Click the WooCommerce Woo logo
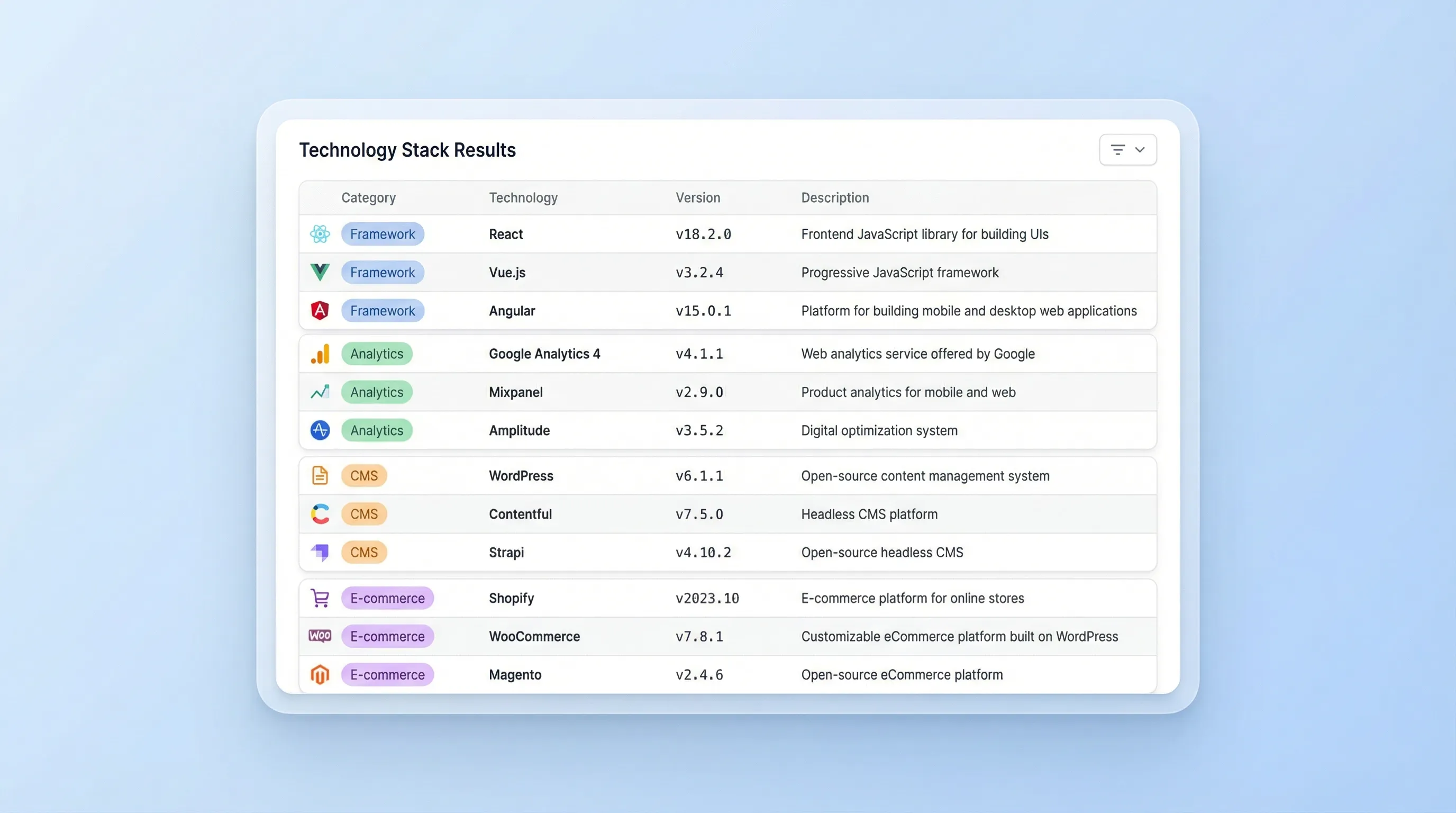This screenshot has height=813, width=1456. [320, 636]
